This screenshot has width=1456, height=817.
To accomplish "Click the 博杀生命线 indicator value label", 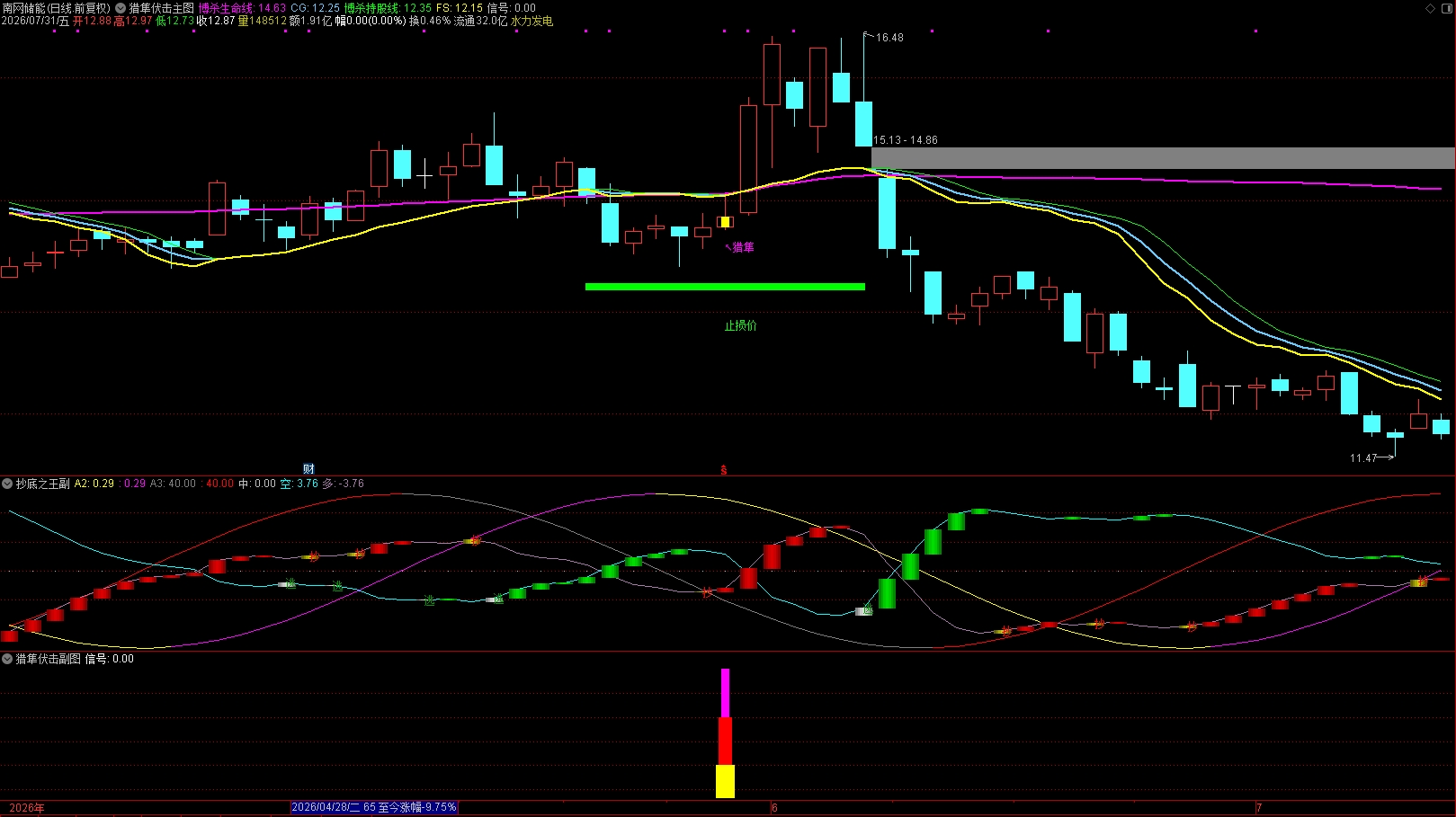I will [x=242, y=8].
